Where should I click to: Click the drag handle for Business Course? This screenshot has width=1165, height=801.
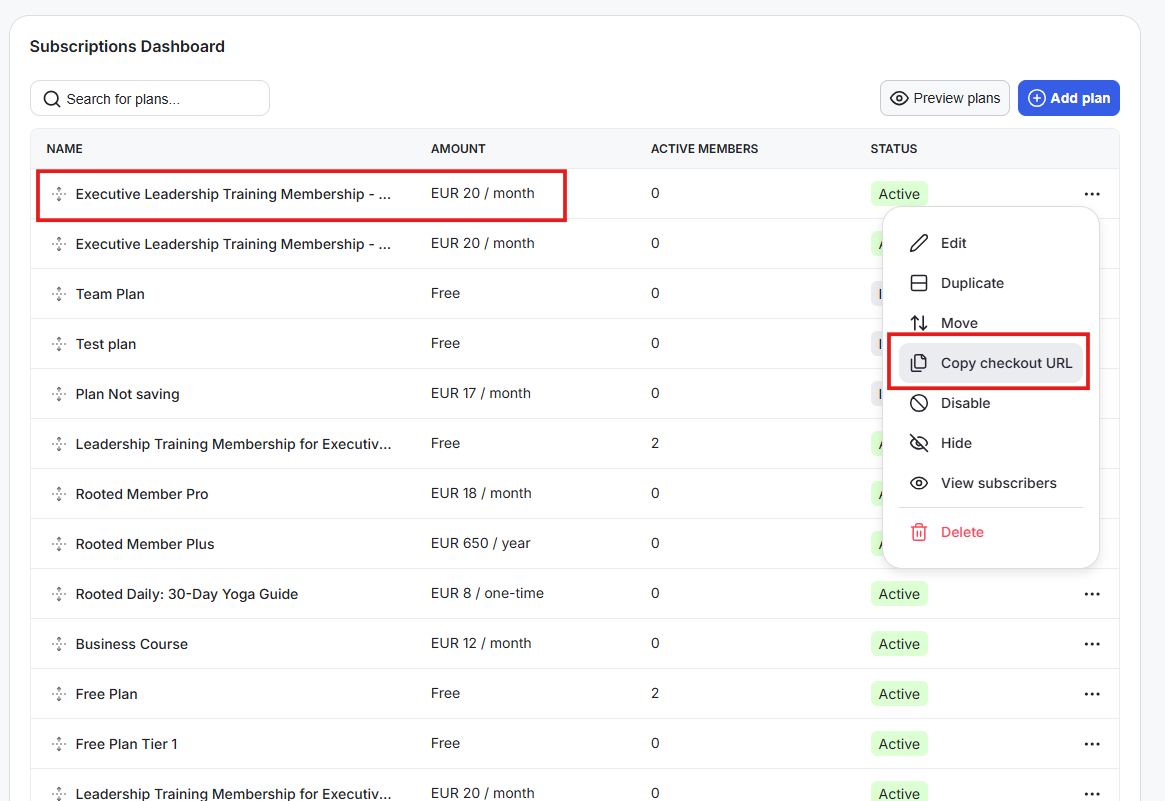click(59, 644)
